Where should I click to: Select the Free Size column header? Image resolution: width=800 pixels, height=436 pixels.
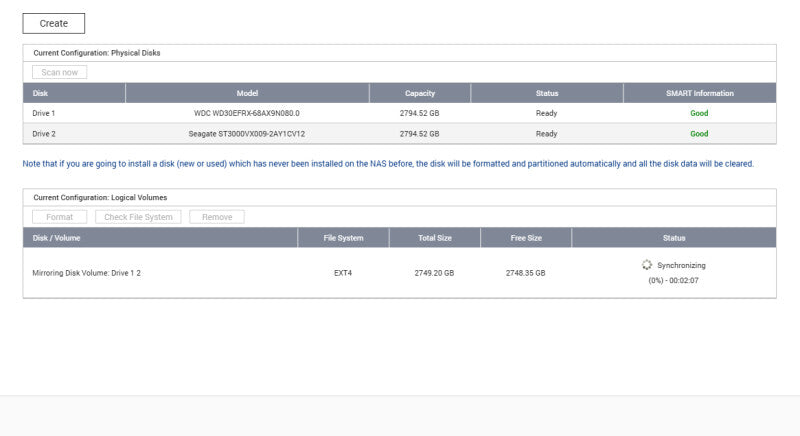coord(526,238)
